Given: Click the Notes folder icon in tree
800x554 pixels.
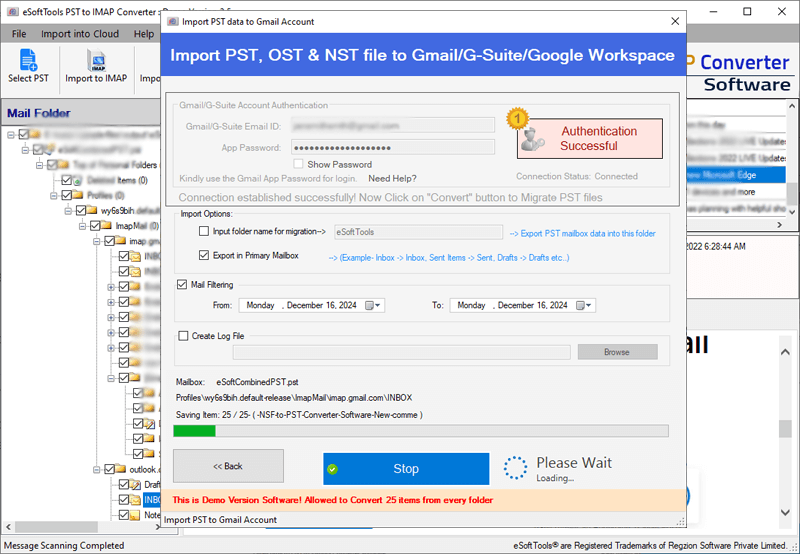Looking at the screenshot, I should [x=135, y=515].
